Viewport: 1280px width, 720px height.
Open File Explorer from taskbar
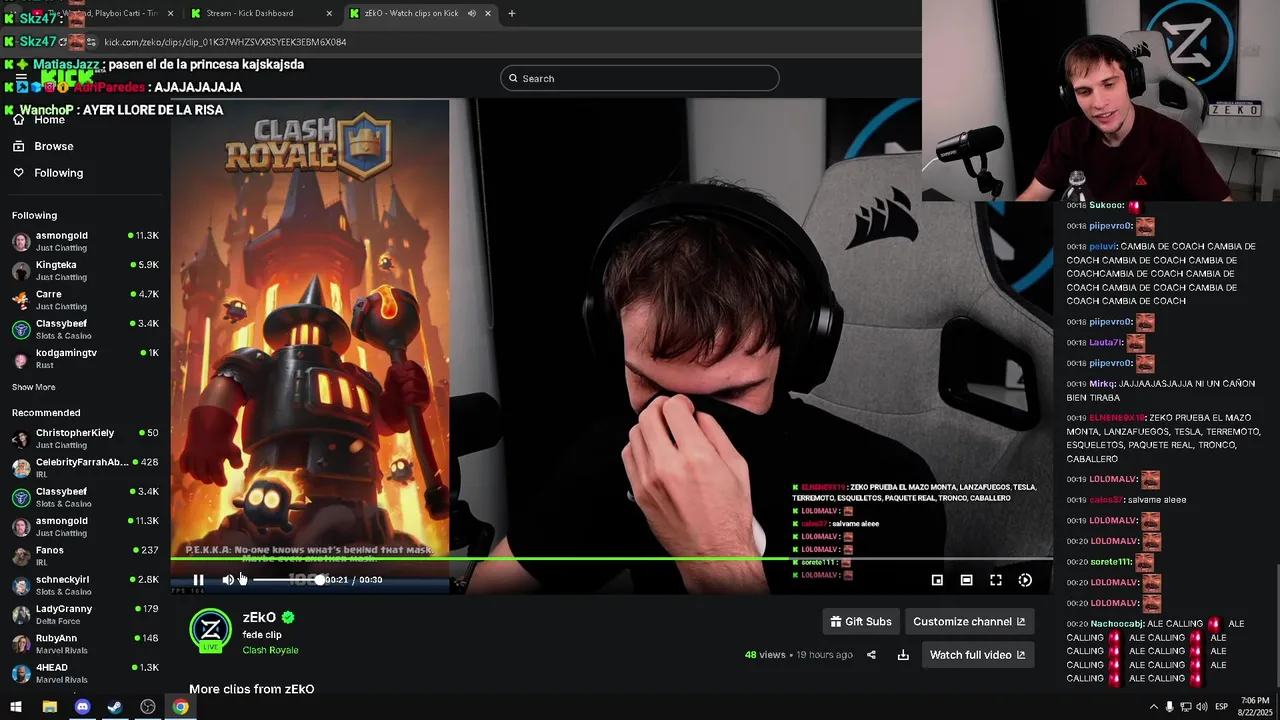pyautogui.click(x=49, y=707)
